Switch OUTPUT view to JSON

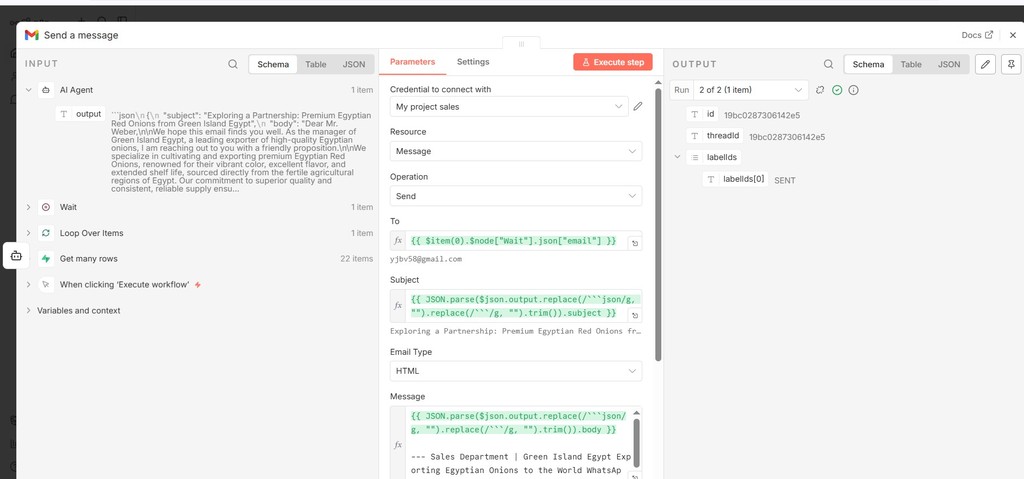(949, 64)
